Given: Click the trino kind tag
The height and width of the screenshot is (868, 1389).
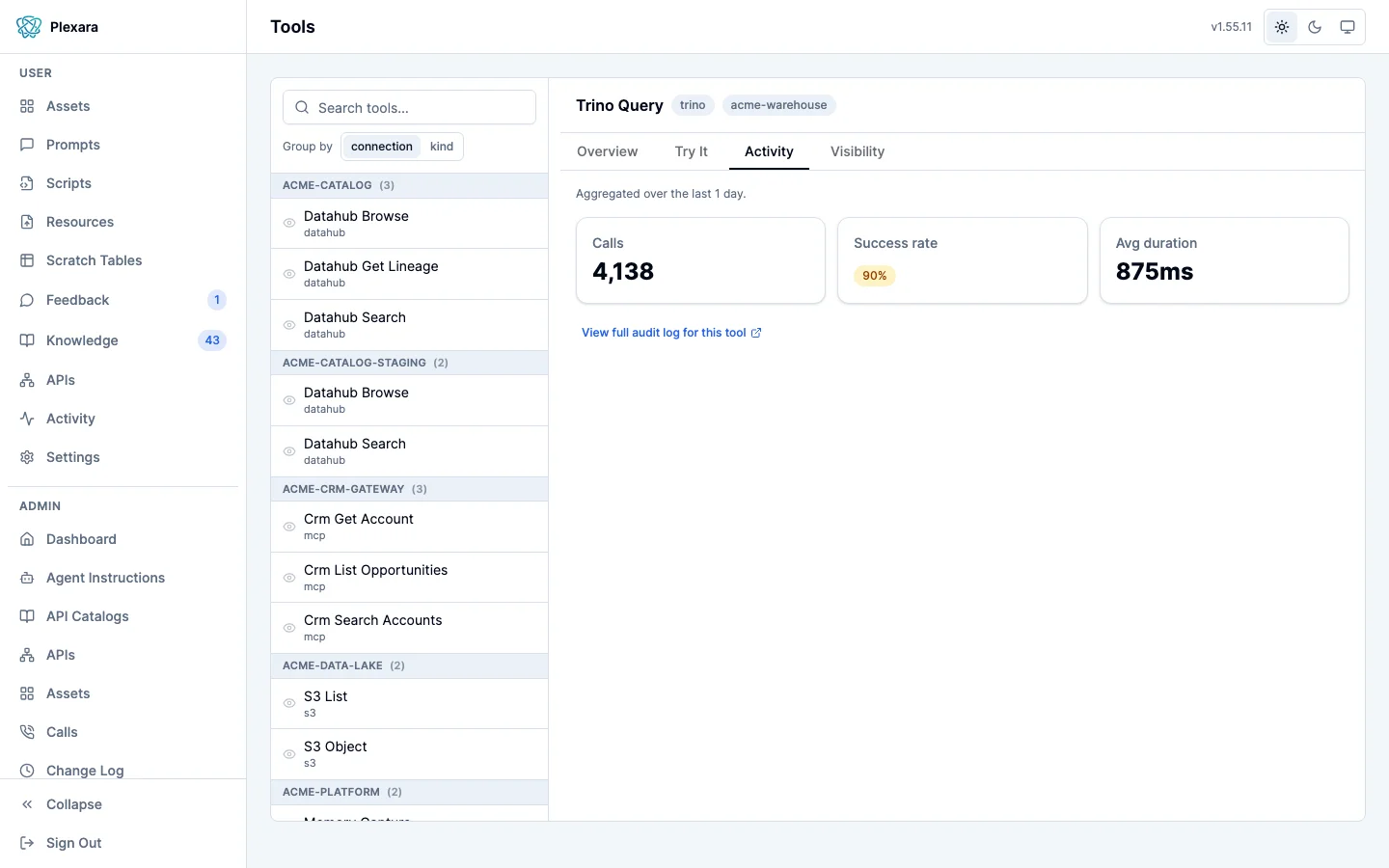Looking at the screenshot, I should pyautogui.click(x=693, y=105).
